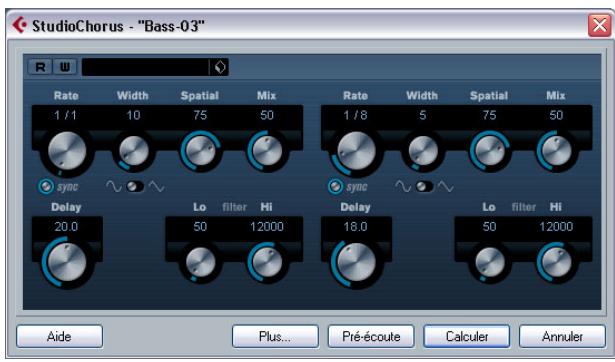Click the empty preset name field
Image resolution: width=615 pixels, height=362 pixels.
click(145, 67)
